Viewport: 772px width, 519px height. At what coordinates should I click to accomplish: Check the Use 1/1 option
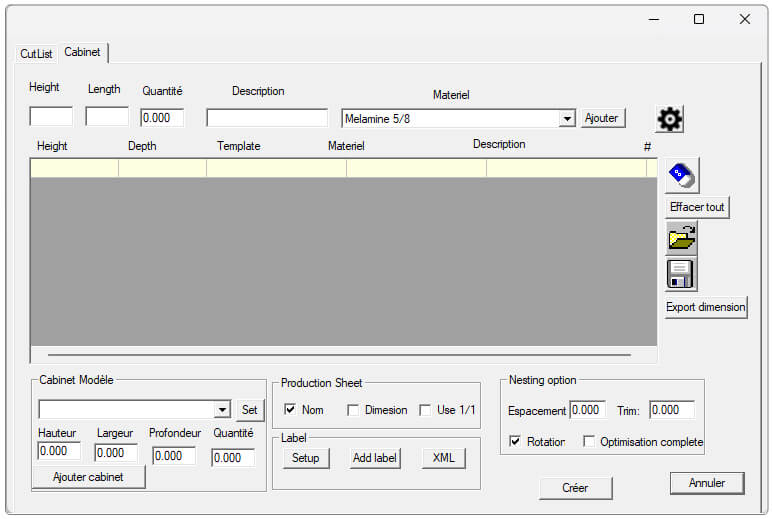point(425,410)
